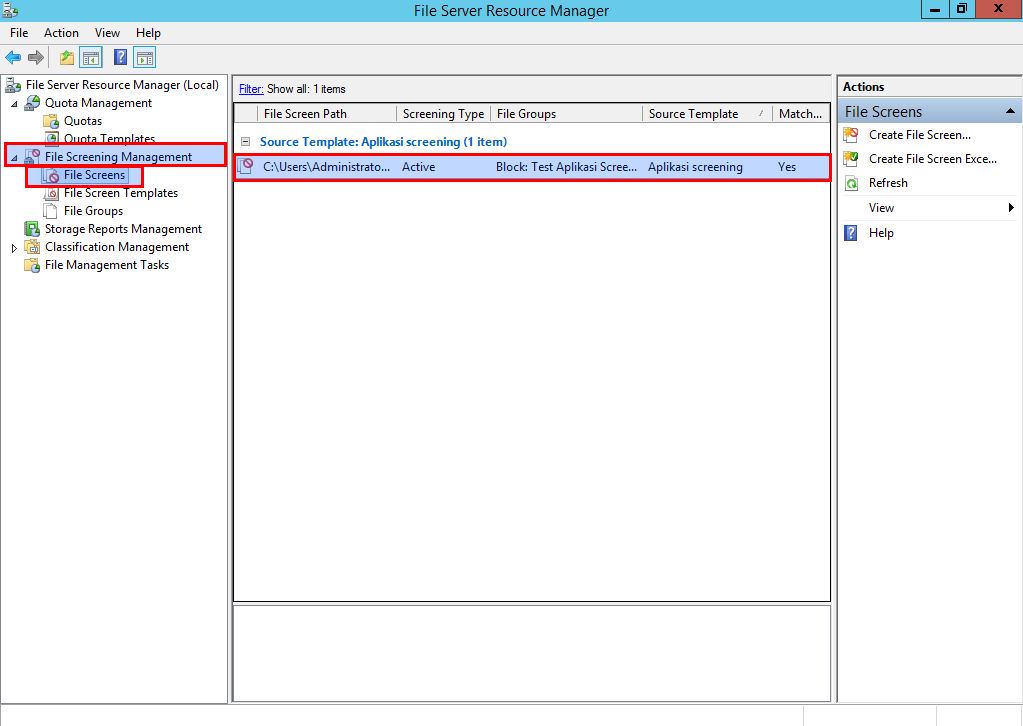Select the Storage Reports Management icon
This screenshot has width=1023, height=726.
(34, 229)
